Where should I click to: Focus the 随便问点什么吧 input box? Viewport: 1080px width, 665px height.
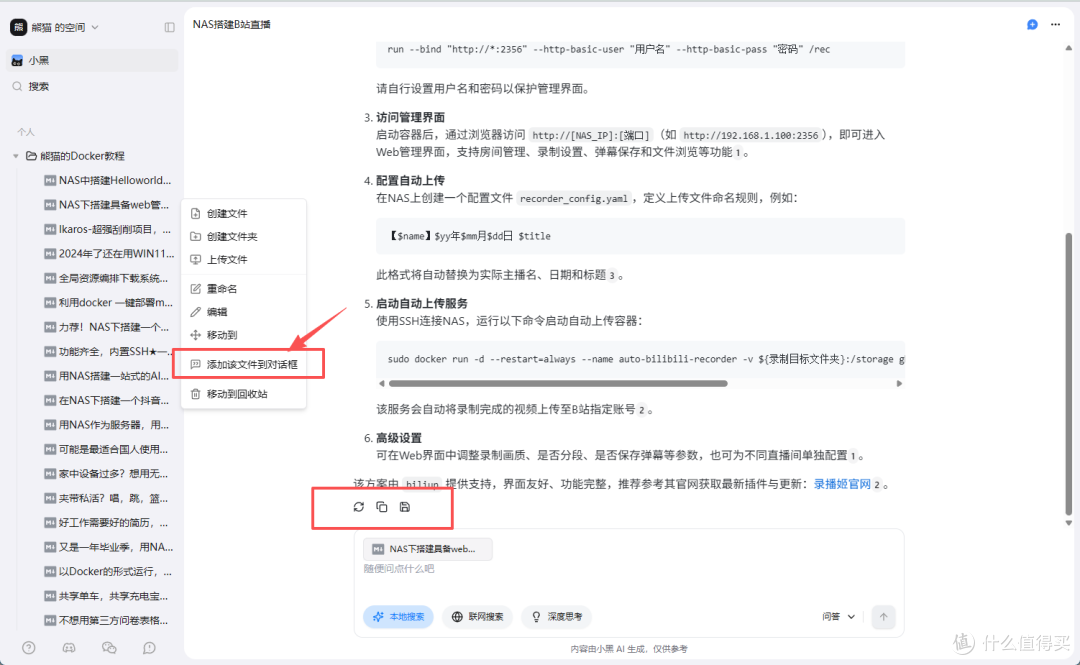coord(628,569)
